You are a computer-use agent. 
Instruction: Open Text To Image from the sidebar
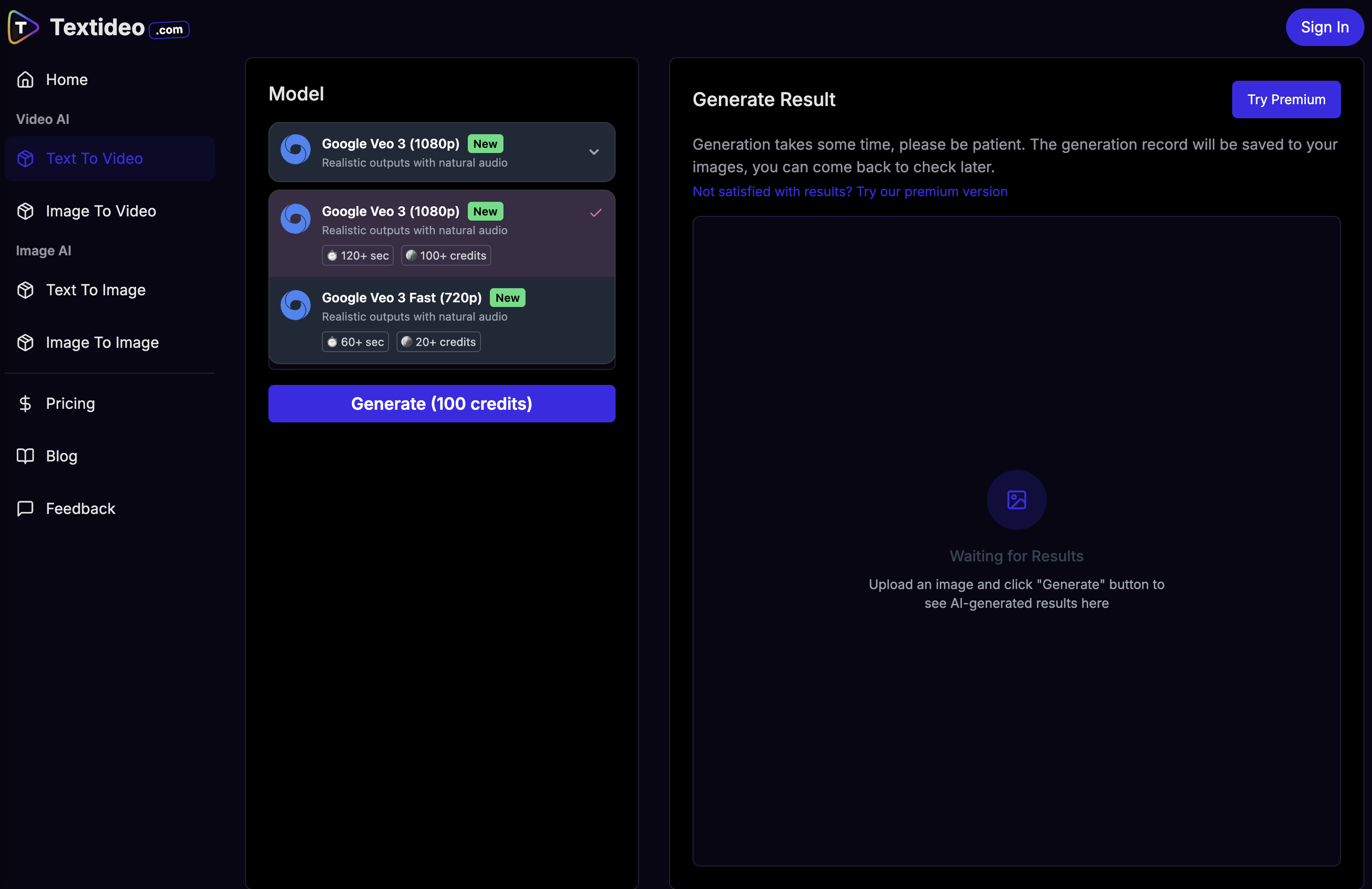(109, 290)
